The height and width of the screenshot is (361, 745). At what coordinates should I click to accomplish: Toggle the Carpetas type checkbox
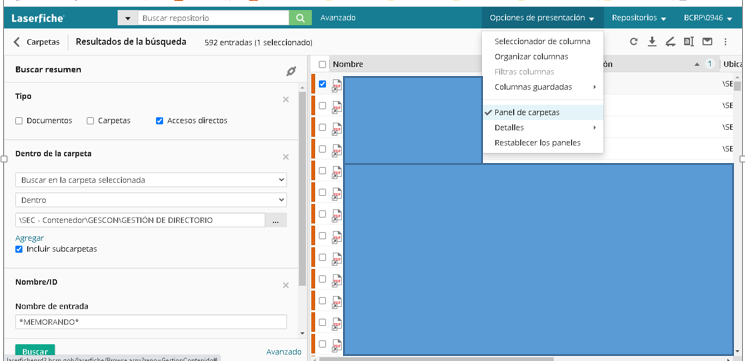coord(90,121)
